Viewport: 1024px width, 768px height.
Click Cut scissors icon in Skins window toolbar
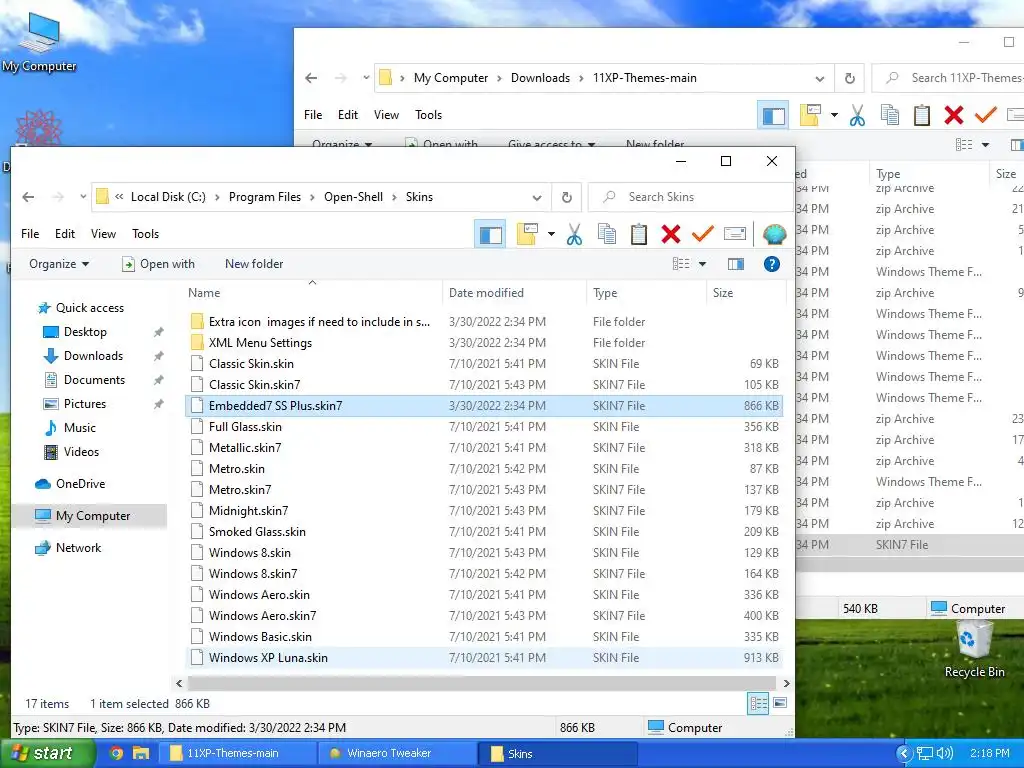(574, 234)
